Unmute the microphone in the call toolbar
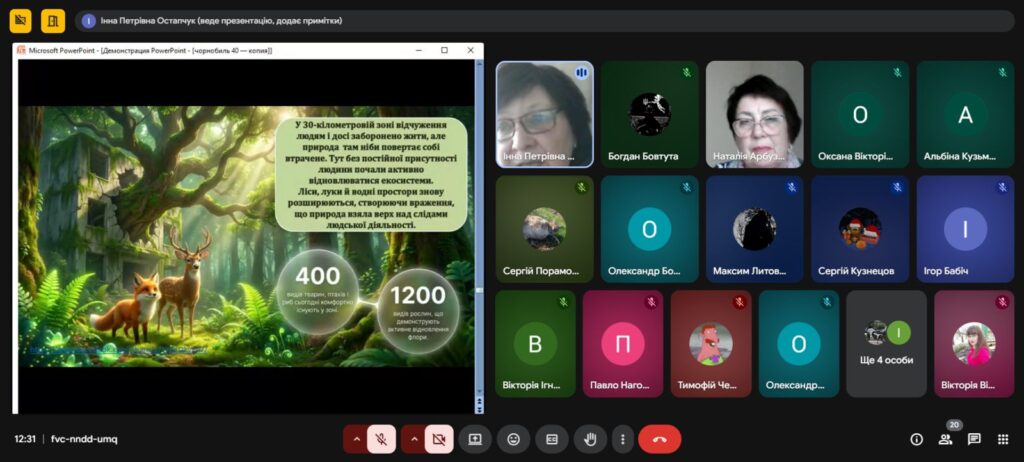The width and height of the screenshot is (1024, 462). click(381, 439)
